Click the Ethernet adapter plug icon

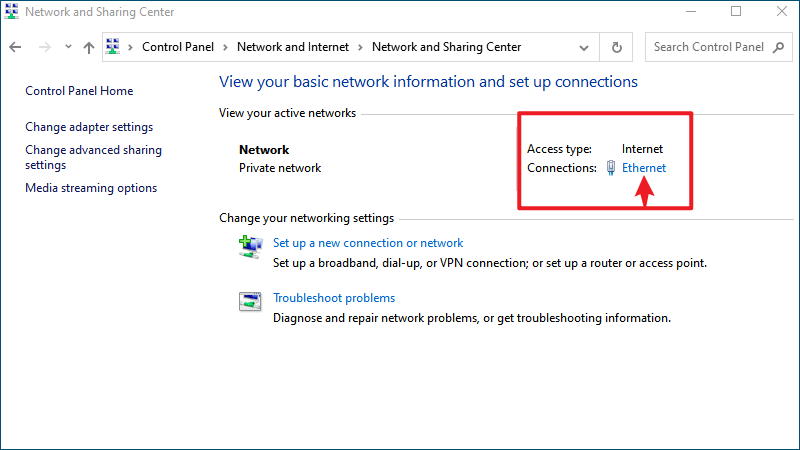point(611,168)
